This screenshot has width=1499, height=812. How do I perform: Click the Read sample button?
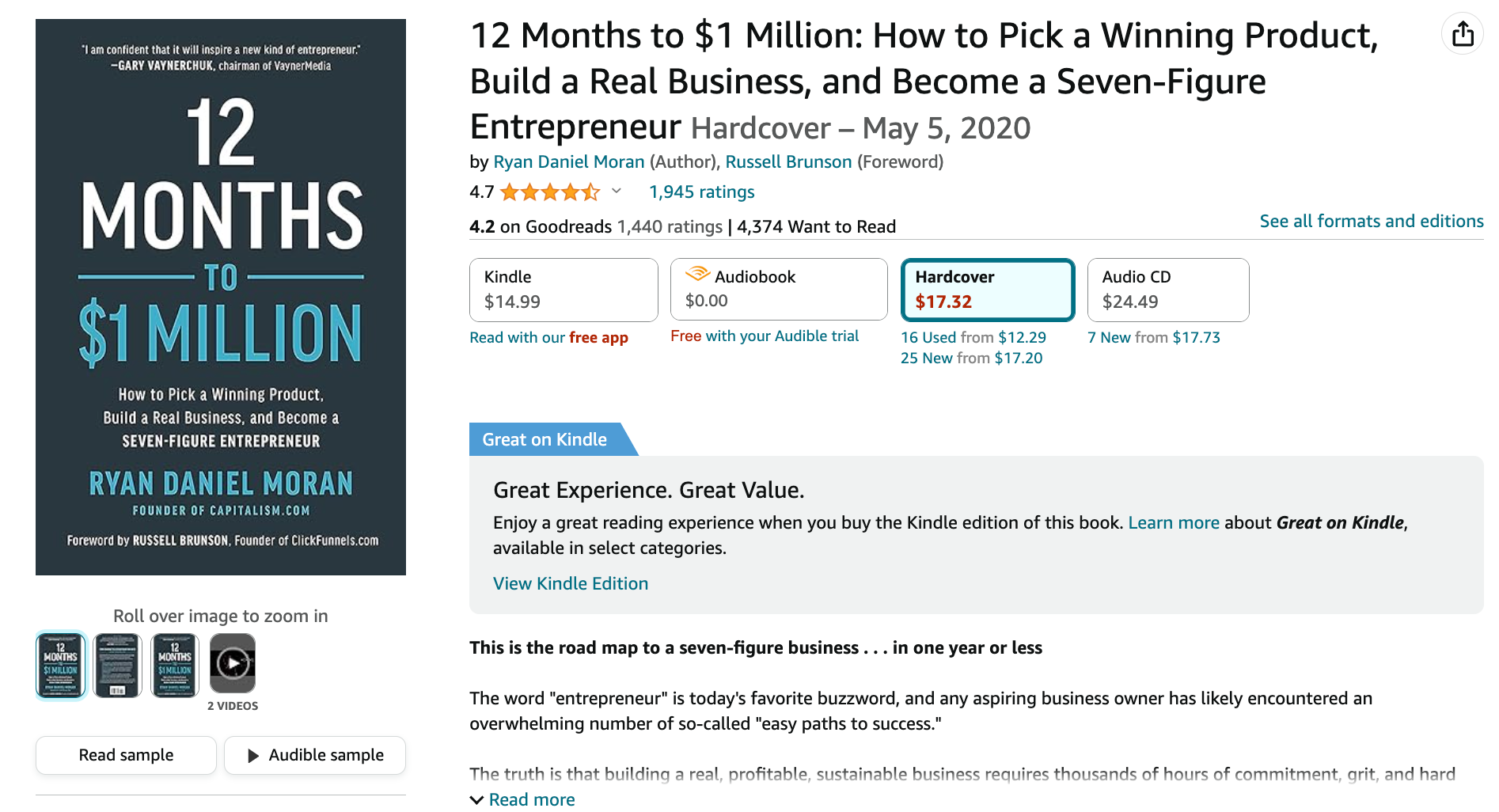[126, 755]
